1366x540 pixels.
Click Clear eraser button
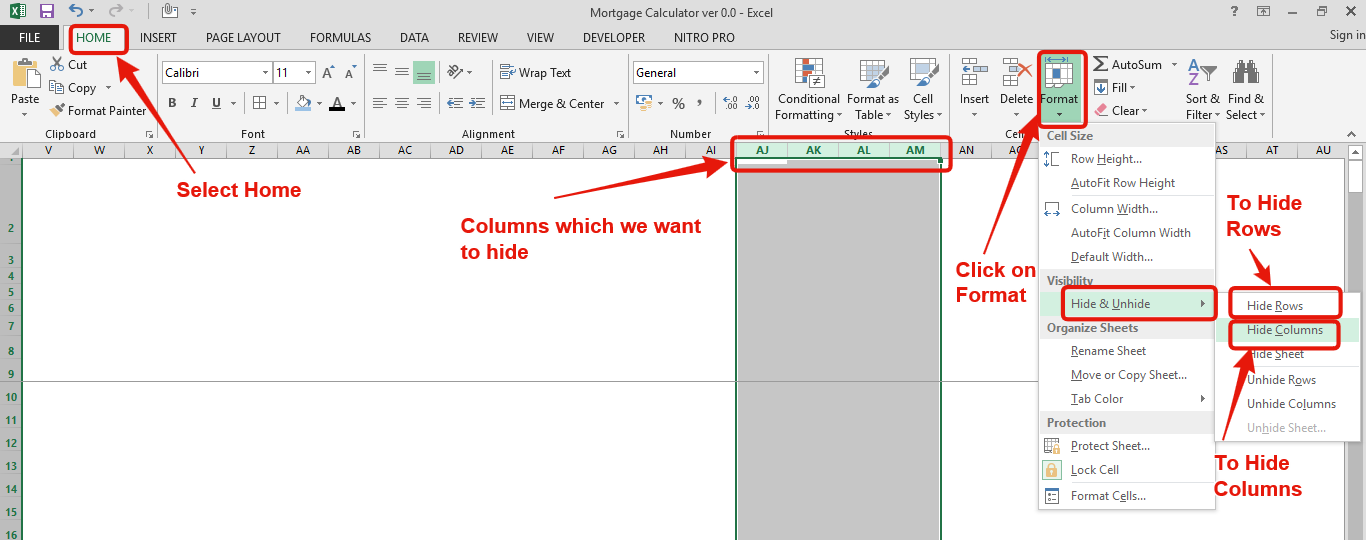[1121, 111]
